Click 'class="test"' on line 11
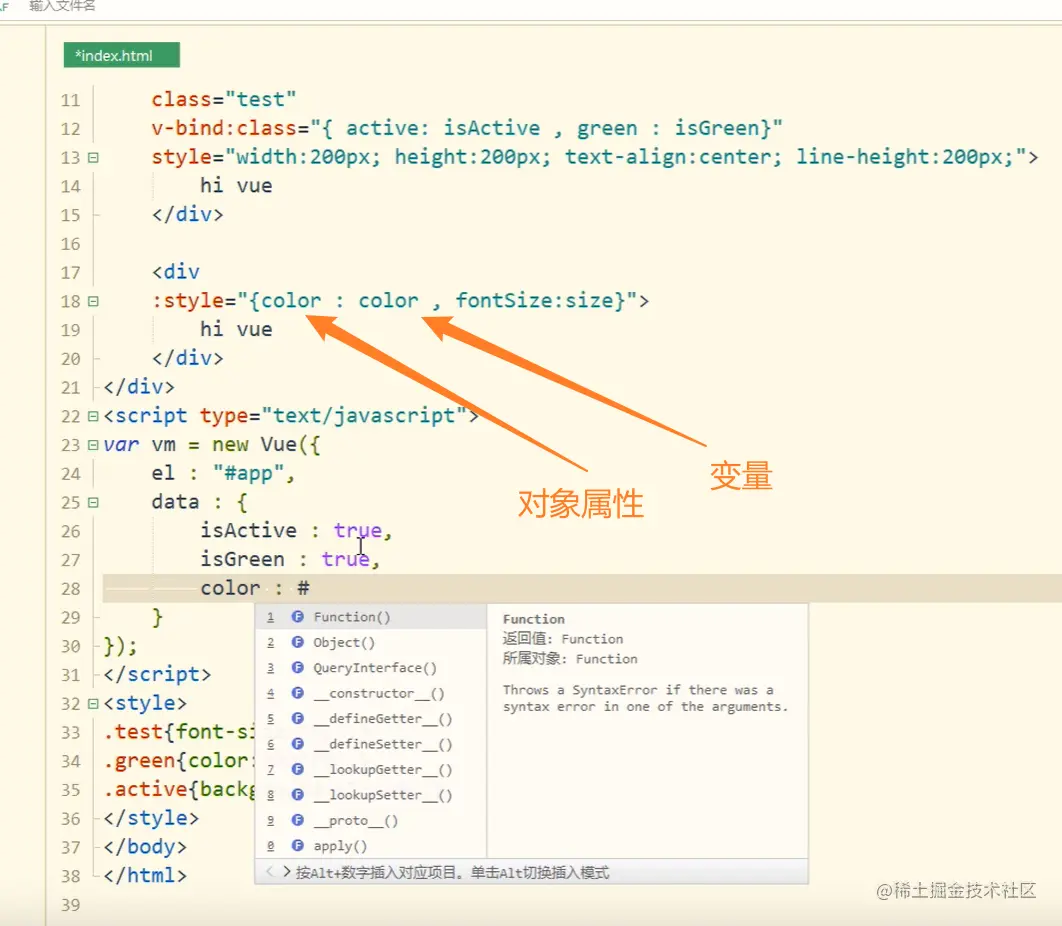 (x=224, y=100)
